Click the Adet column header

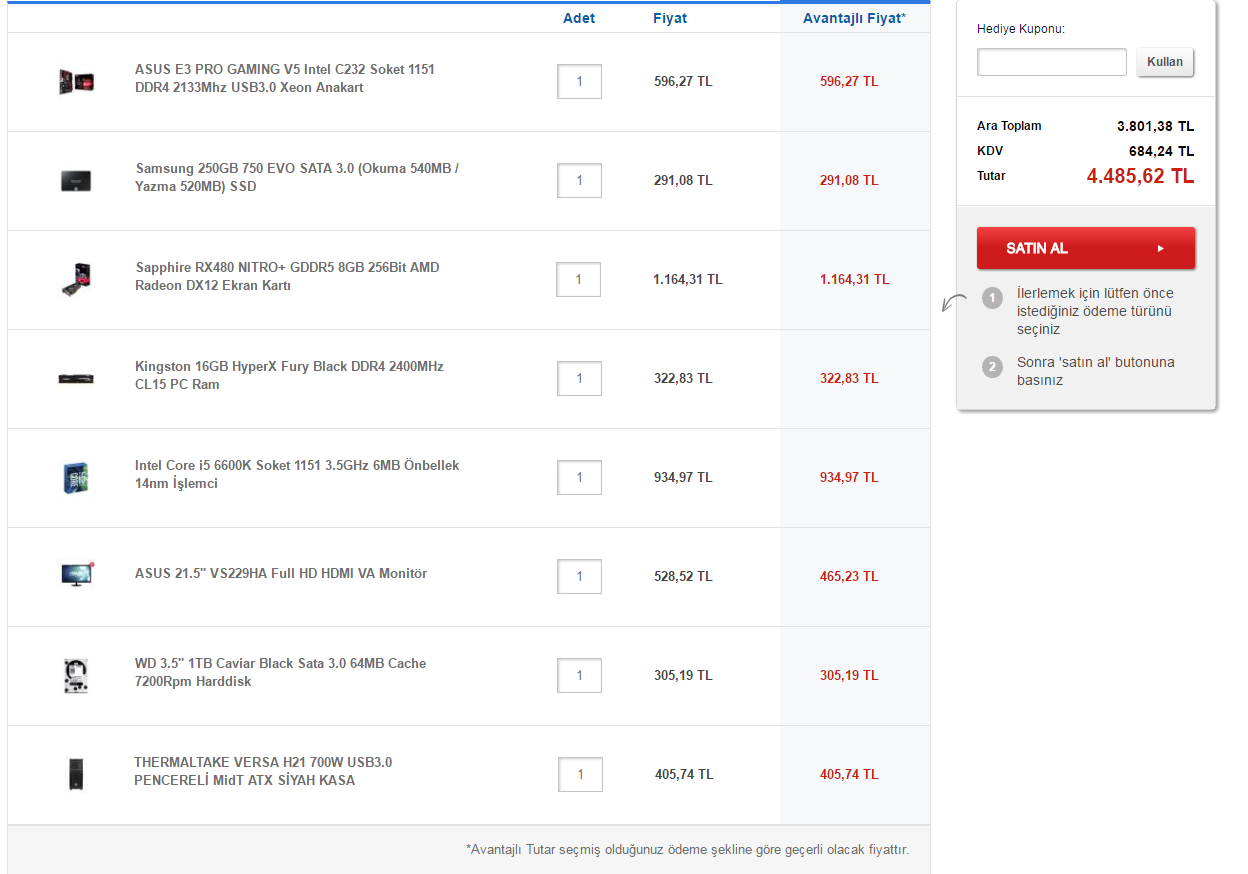click(x=579, y=18)
